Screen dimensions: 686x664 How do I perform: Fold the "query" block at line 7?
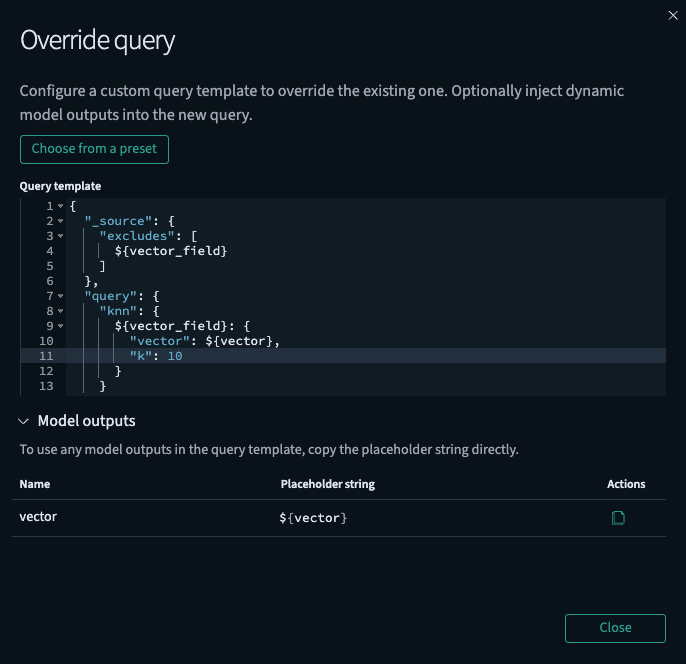[x=60, y=296]
